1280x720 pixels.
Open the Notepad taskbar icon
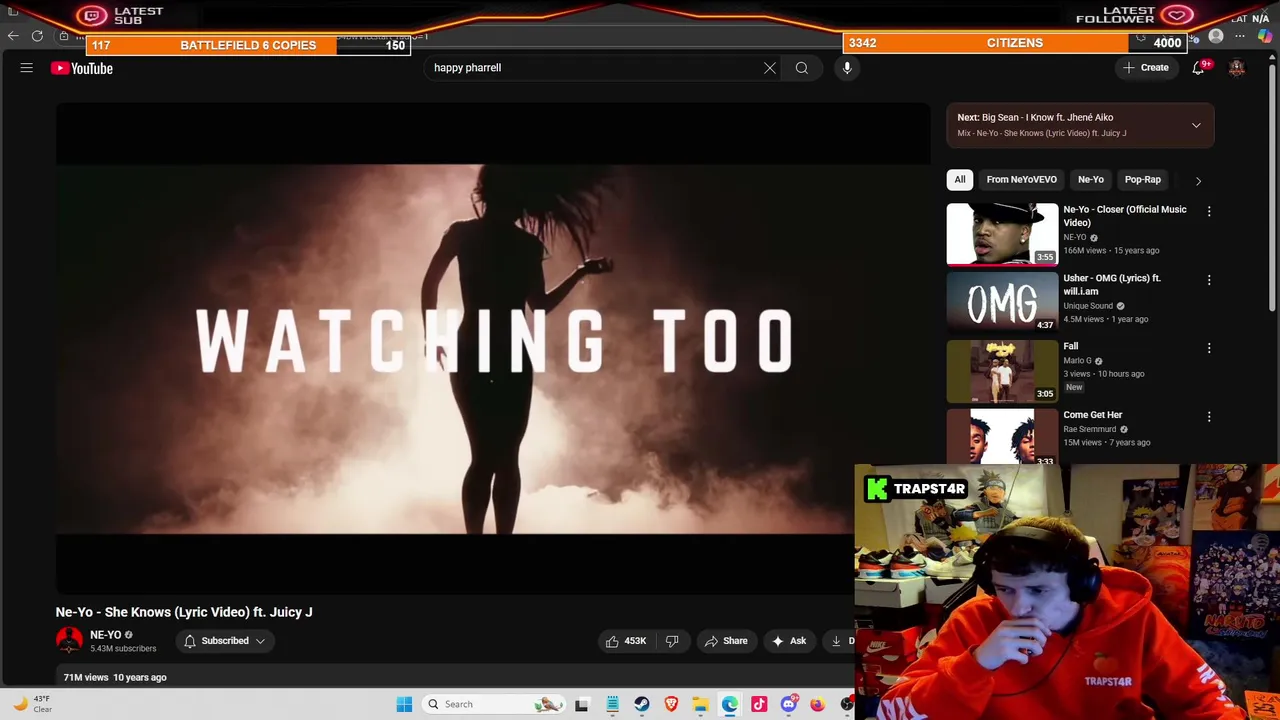[612, 704]
